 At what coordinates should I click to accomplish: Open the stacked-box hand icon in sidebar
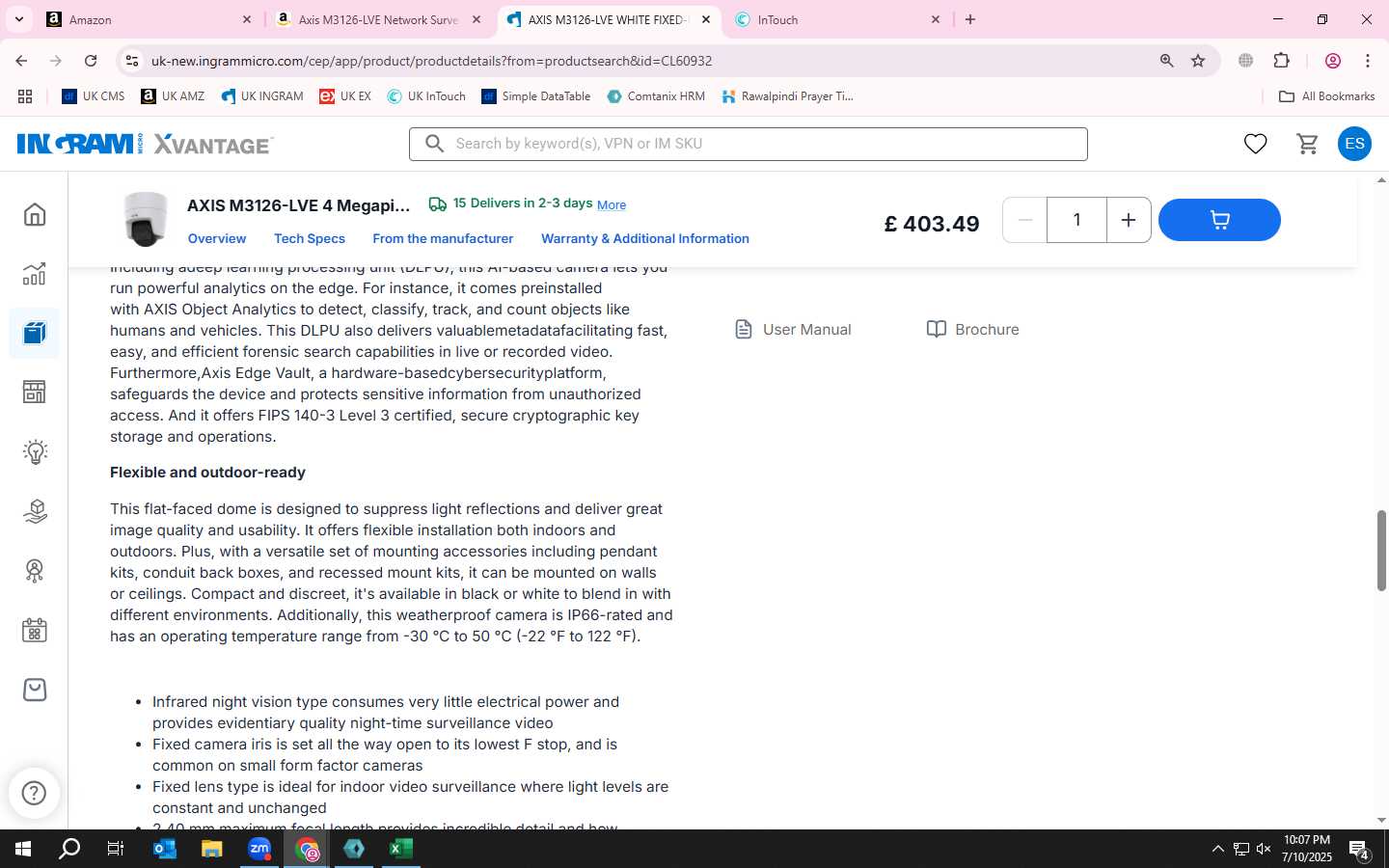pyautogui.click(x=35, y=511)
